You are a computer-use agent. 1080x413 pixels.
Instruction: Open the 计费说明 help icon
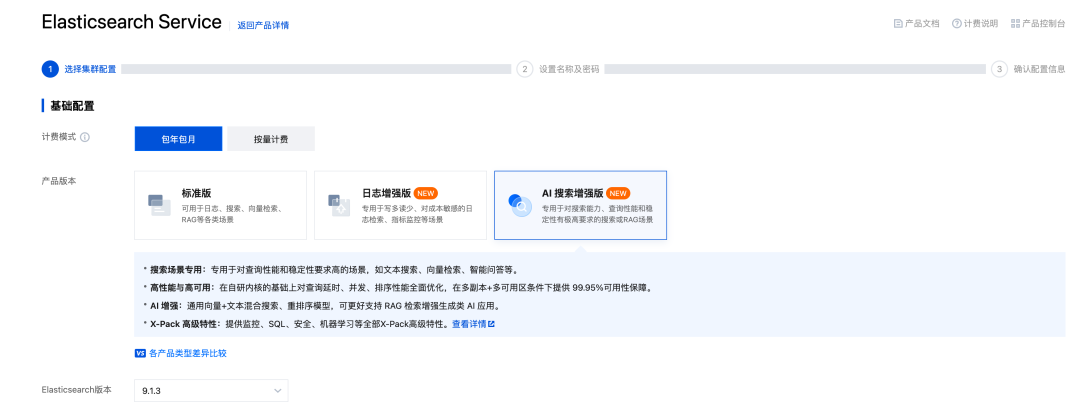957,23
